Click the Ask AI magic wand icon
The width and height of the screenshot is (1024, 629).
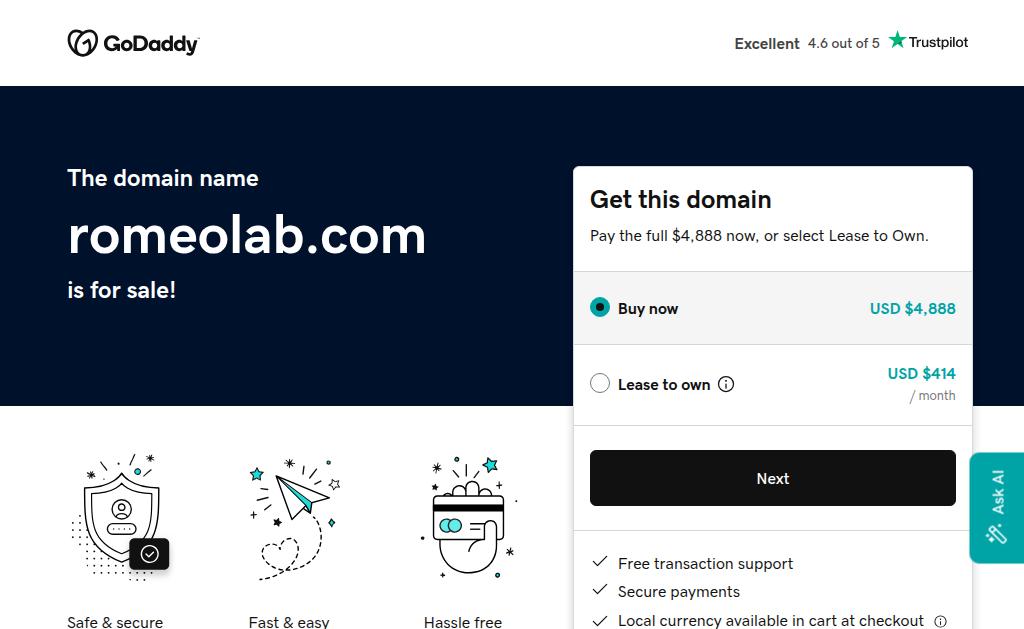pyautogui.click(x=997, y=534)
